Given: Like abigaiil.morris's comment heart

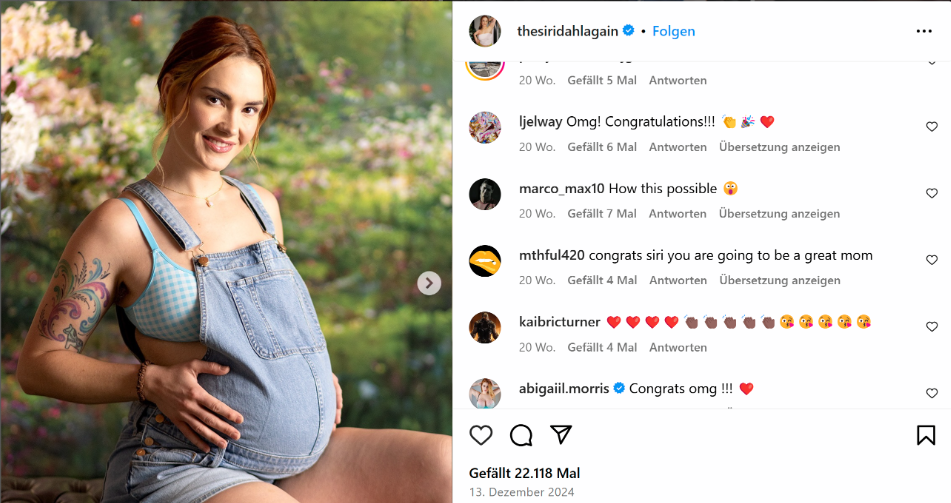Looking at the screenshot, I should pos(932,393).
